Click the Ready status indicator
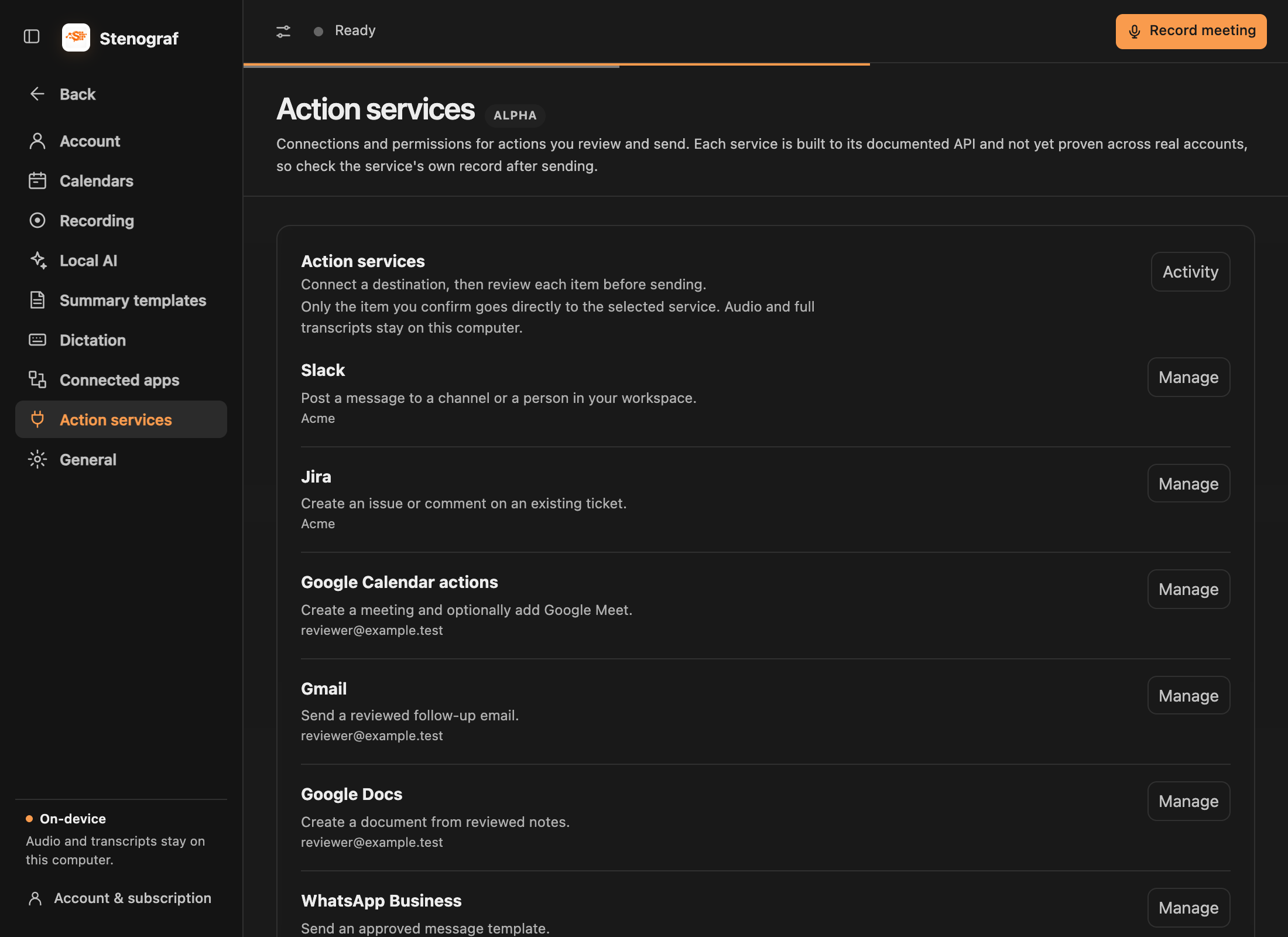Image resolution: width=1288 pixels, height=937 pixels. click(345, 30)
